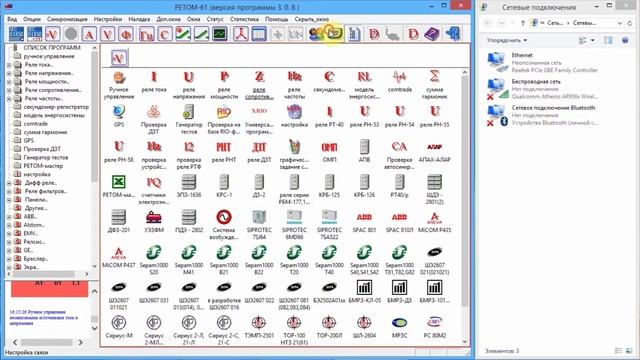Image resolution: width=640 pixels, height=360 pixels.
Task: Open the SPAC 801 ABB icon
Action: 364,222
